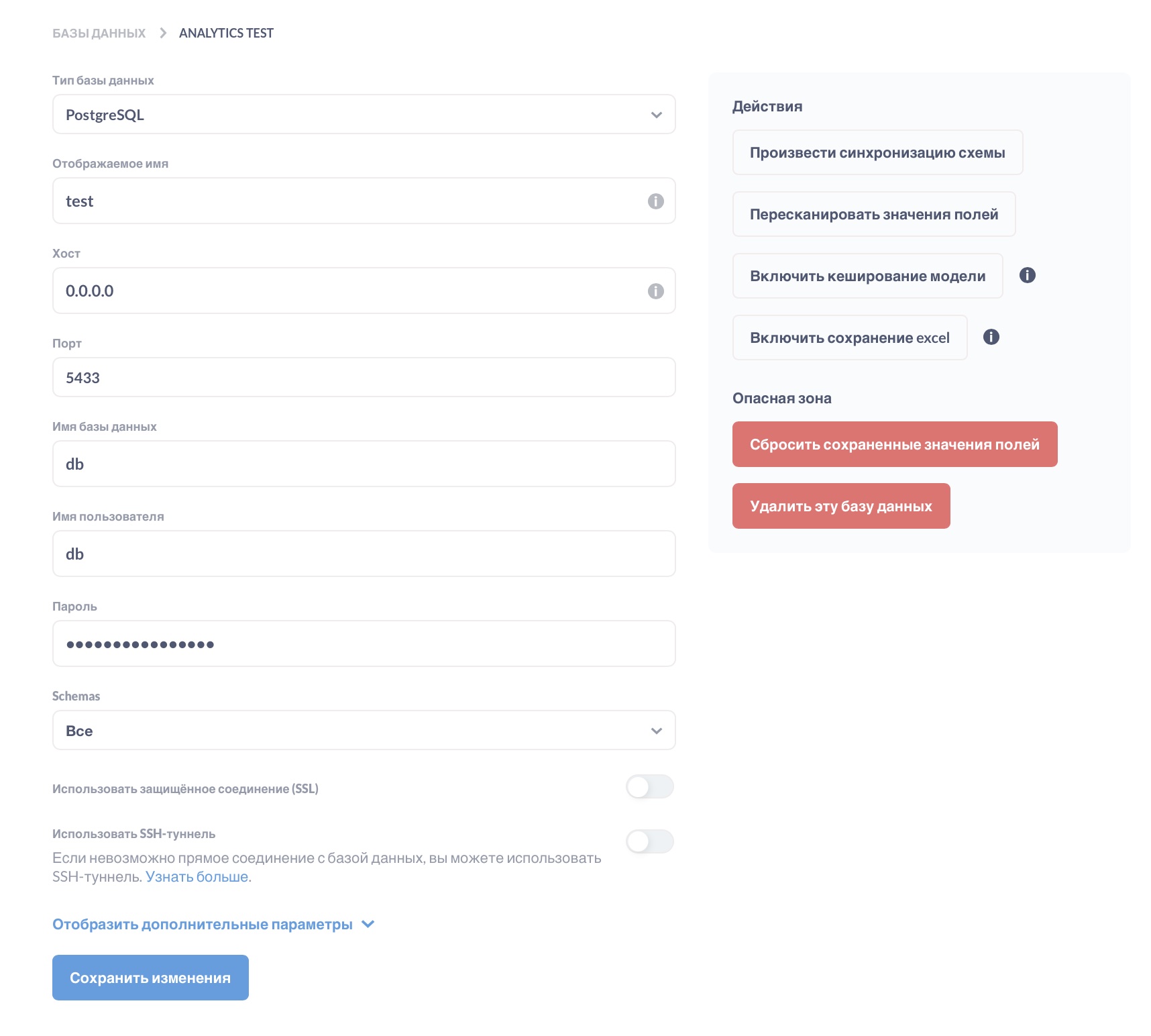The width and height of the screenshot is (1151, 1036).
Task: Enable the SSH tunnel switch
Action: (x=649, y=841)
